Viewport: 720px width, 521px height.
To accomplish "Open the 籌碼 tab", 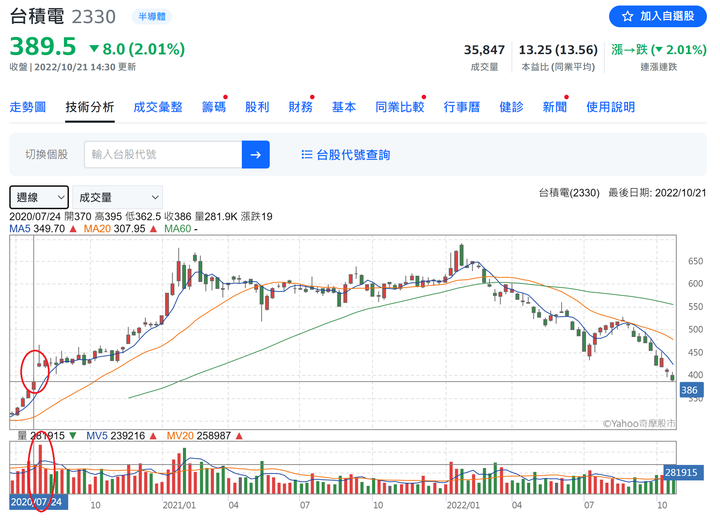I will coord(214,107).
